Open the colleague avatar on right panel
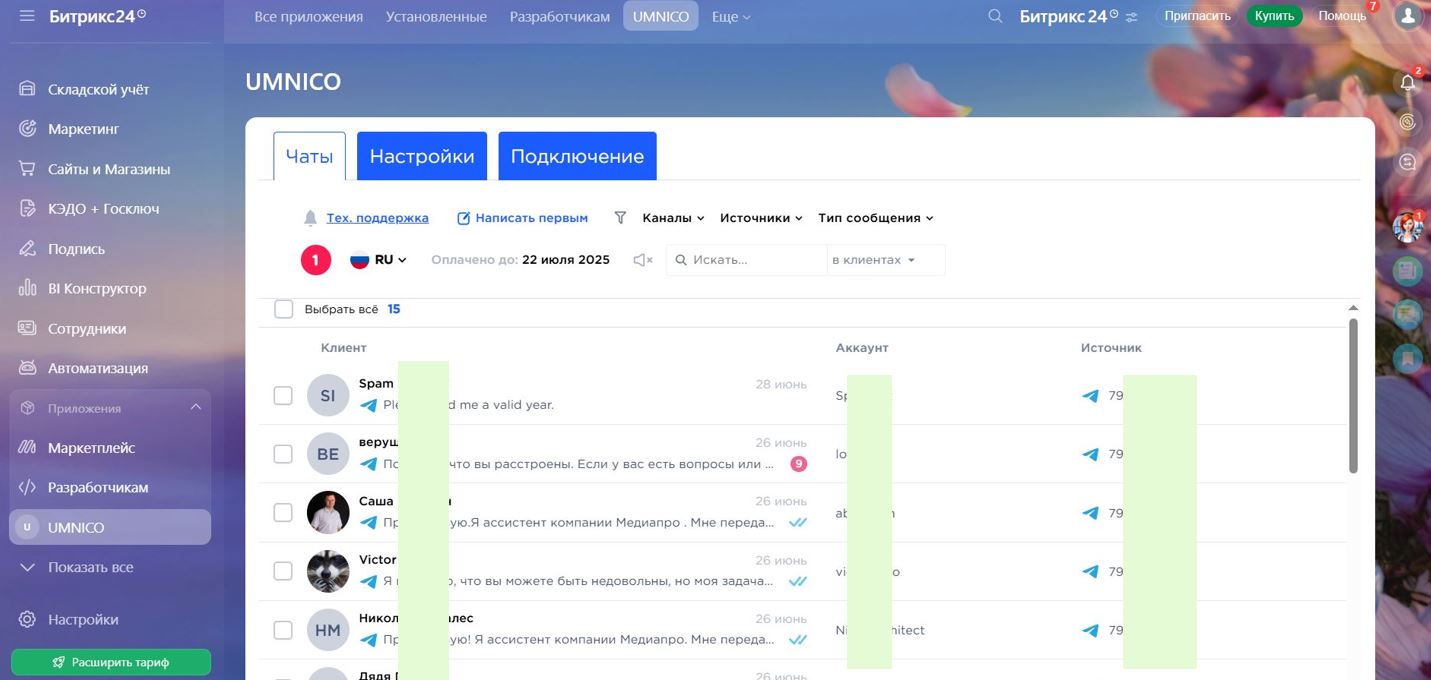 (x=1408, y=227)
